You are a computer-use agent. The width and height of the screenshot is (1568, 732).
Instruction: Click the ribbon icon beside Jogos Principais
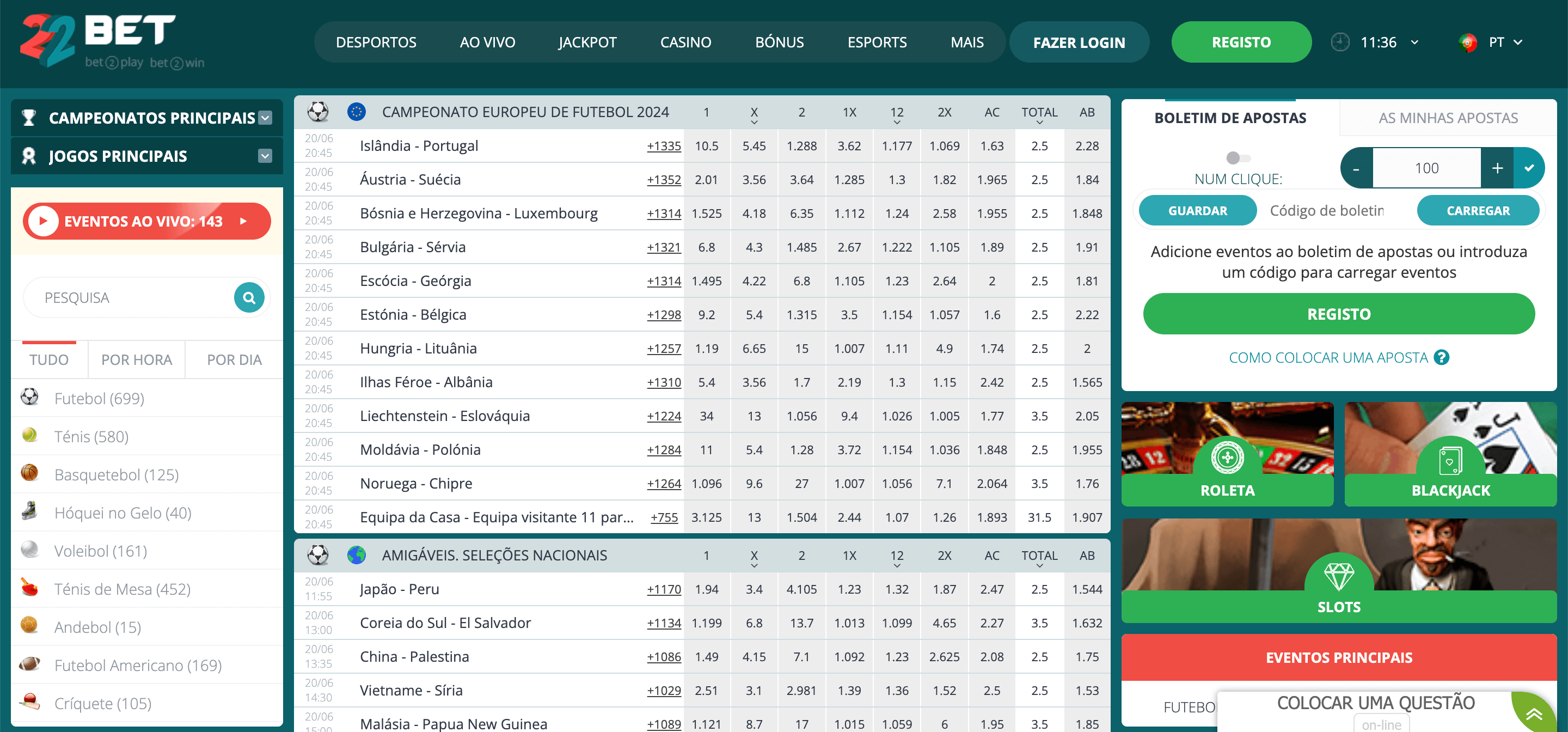click(29, 156)
